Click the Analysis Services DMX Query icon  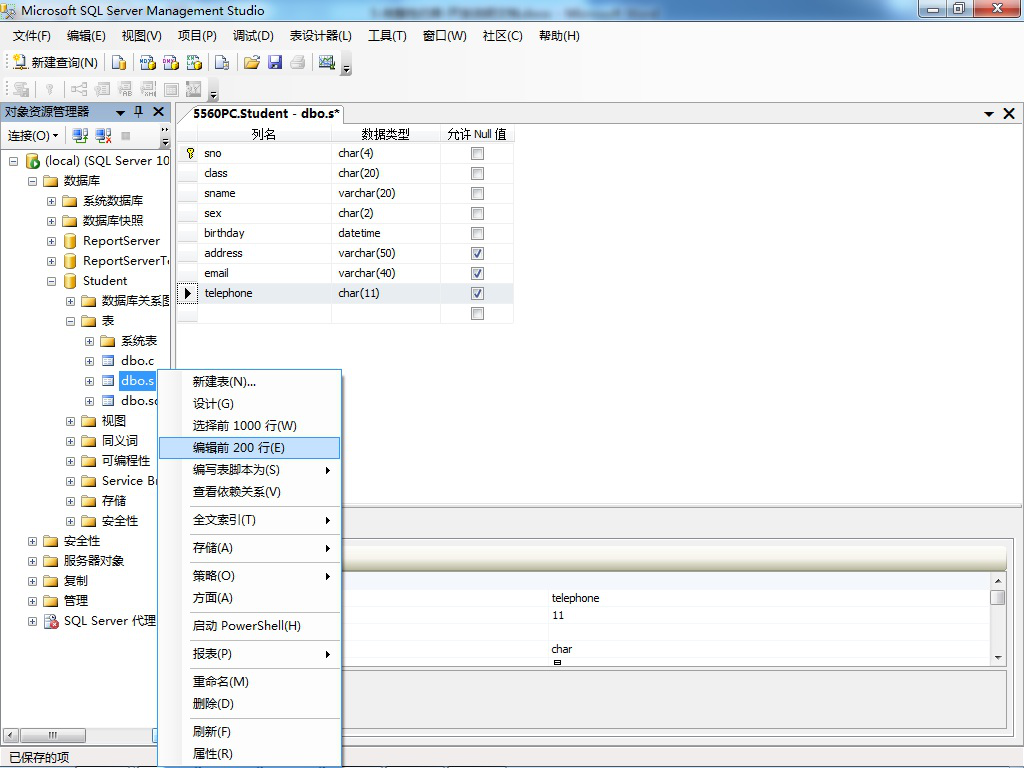tap(171, 62)
